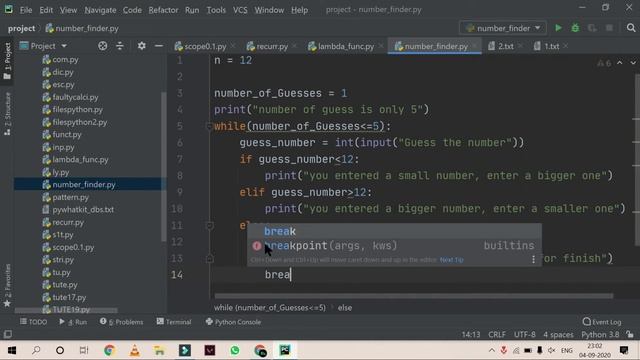The height and width of the screenshot is (360, 640).
Task: Click PyCharm icon on the taskbar
Action: [285, 350]
